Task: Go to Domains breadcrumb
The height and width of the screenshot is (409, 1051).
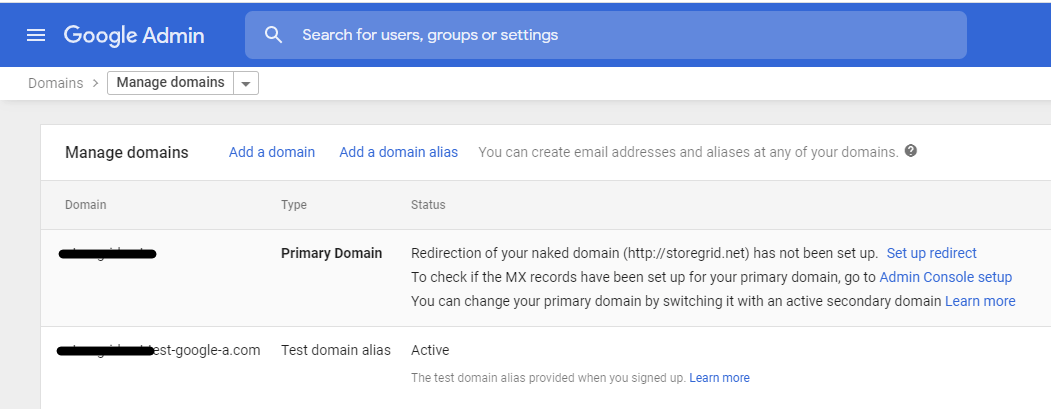Action: tap(56, 83)
